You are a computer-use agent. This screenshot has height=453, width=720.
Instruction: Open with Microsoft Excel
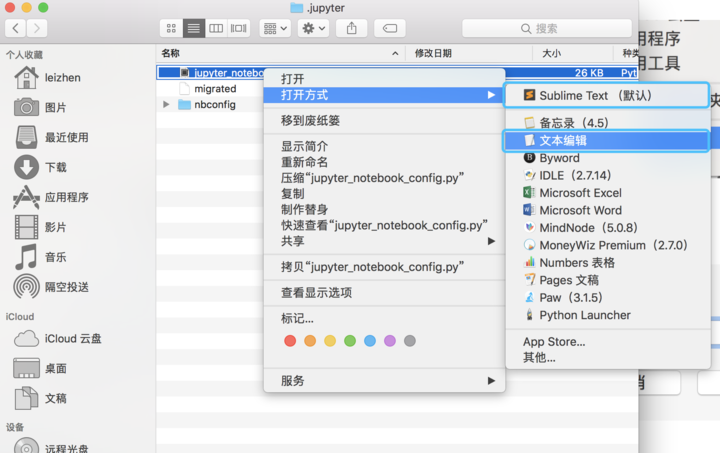pos(608,193)
